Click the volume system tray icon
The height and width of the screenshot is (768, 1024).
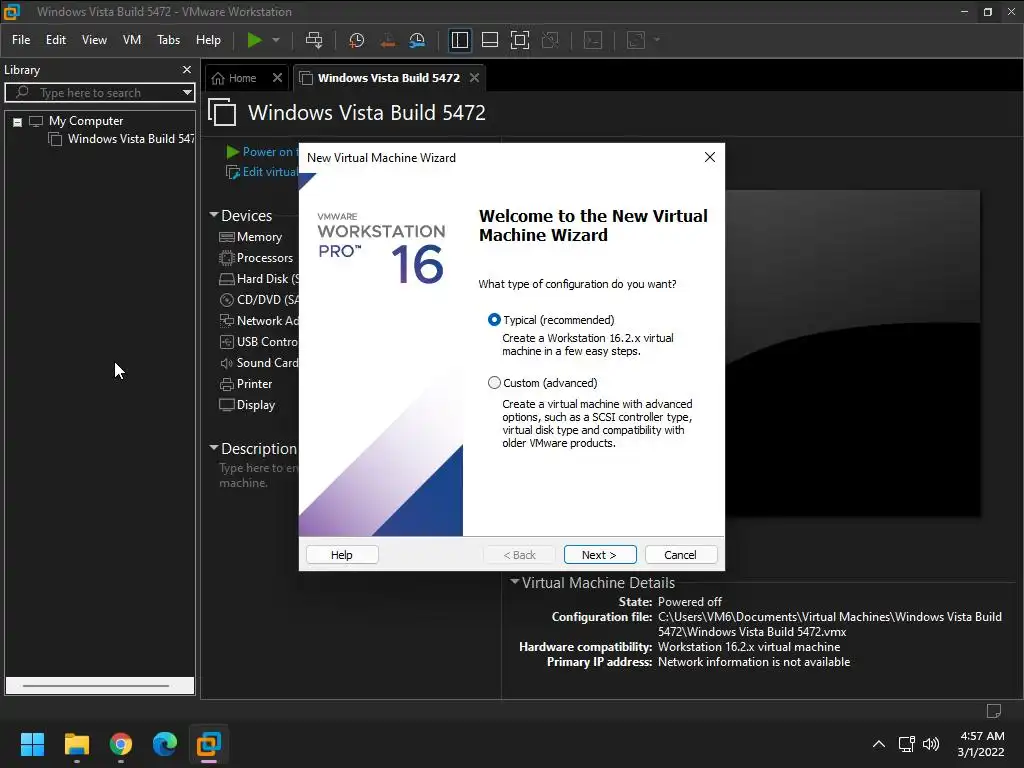click(x=931, y=744)
